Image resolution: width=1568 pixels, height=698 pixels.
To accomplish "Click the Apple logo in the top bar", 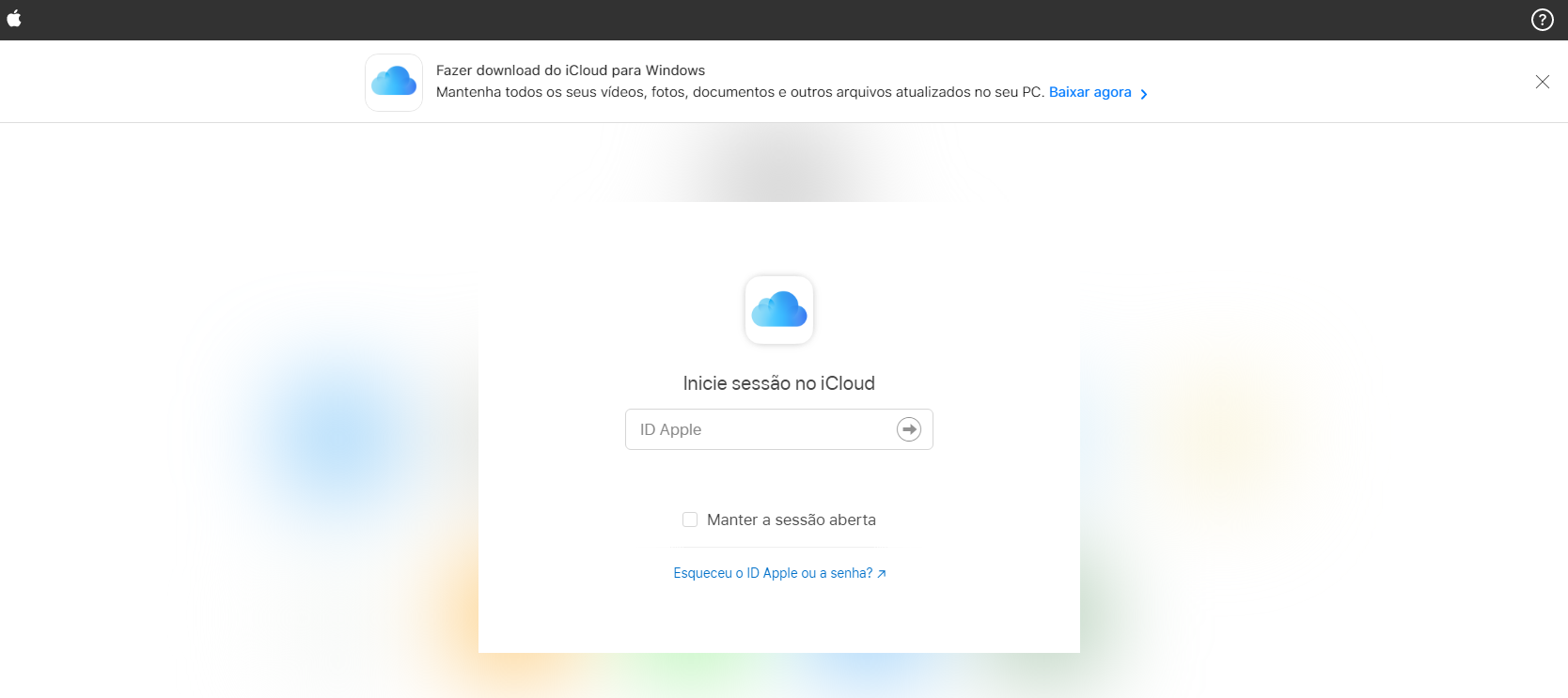I will pos(14,19).
